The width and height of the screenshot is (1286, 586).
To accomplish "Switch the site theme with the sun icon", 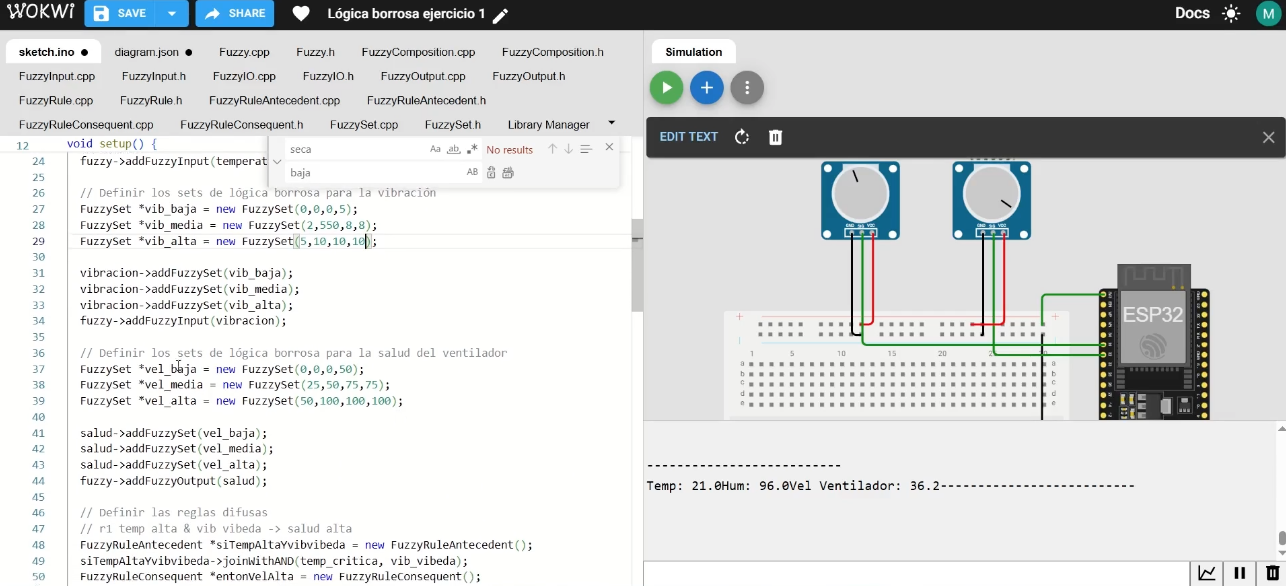I will coord(1230,14).
